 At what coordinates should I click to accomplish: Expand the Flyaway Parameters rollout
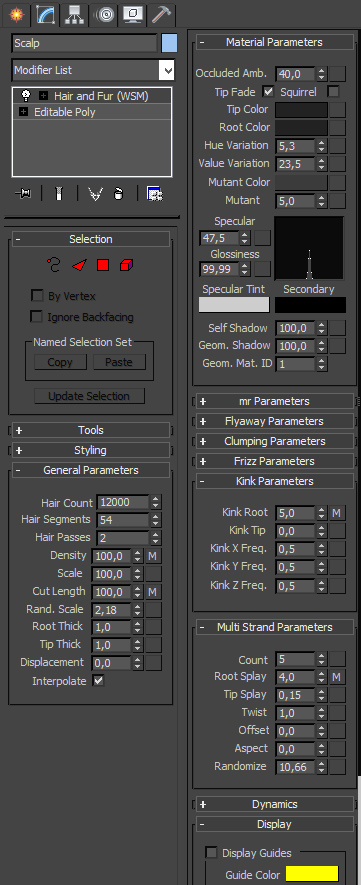point(274,421)
